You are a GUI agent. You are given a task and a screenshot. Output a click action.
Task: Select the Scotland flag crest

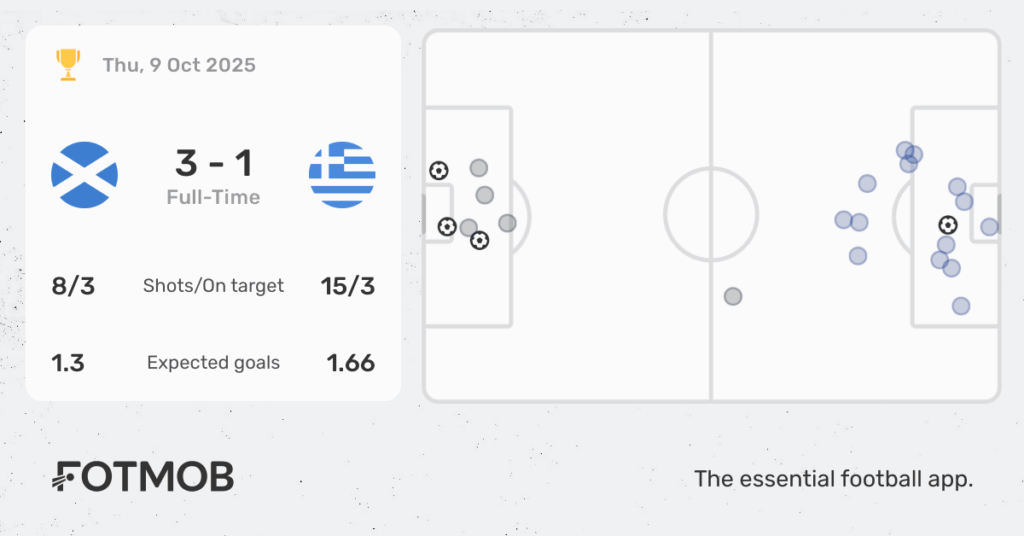click(84, 174)
